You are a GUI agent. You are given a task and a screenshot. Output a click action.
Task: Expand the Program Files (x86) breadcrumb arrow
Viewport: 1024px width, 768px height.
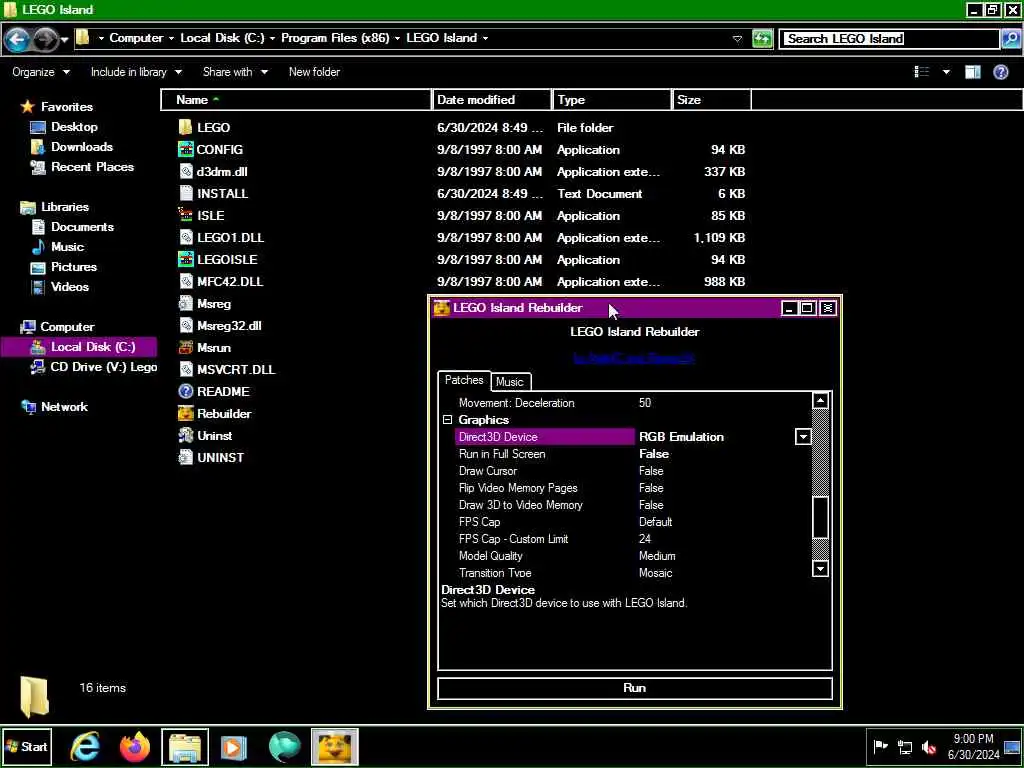point(398,38)
